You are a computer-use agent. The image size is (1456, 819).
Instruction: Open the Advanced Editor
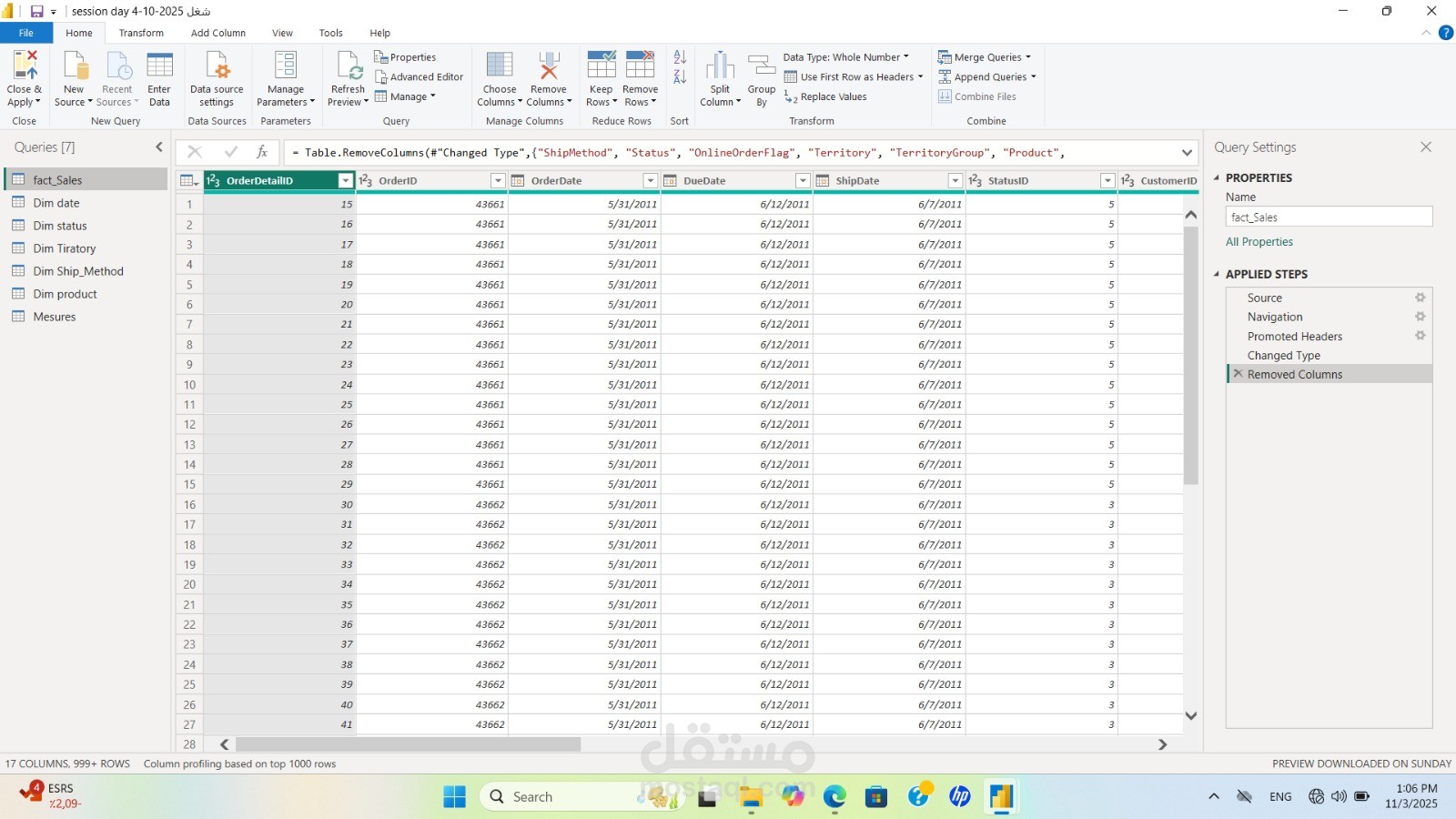tap(420, 77)
